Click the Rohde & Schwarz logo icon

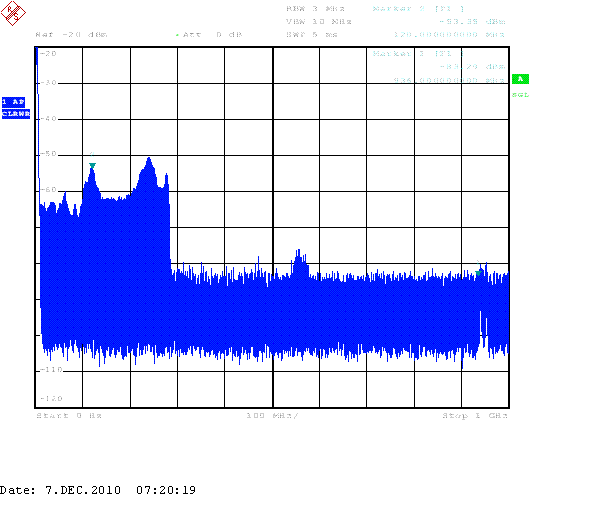pyautogui.click(x=16, y=17)
